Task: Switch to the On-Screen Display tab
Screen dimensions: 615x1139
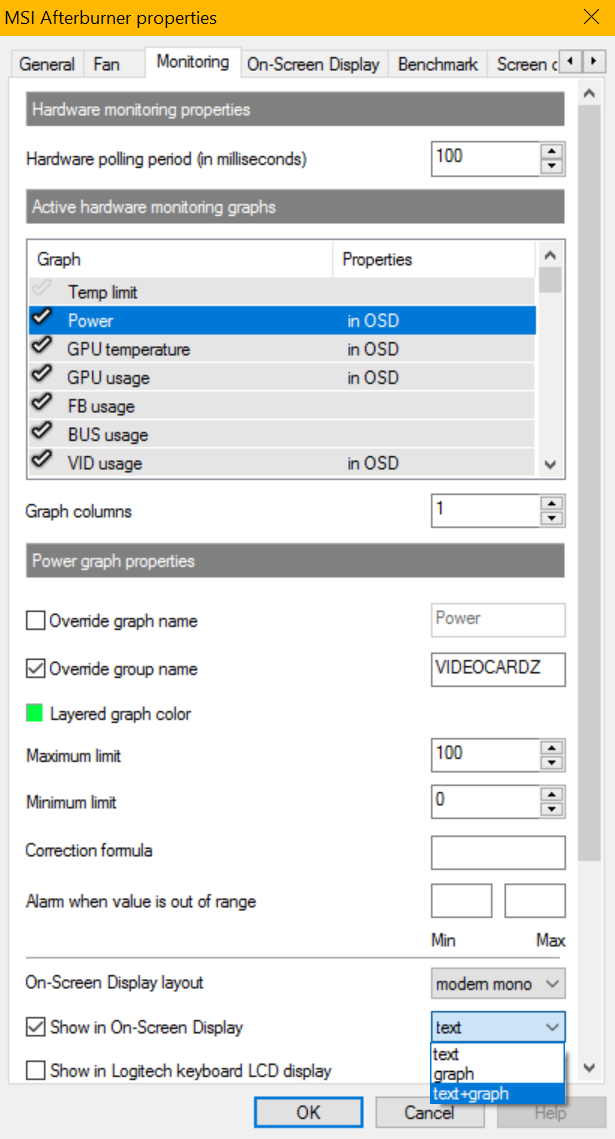Action: pos(313,64)
